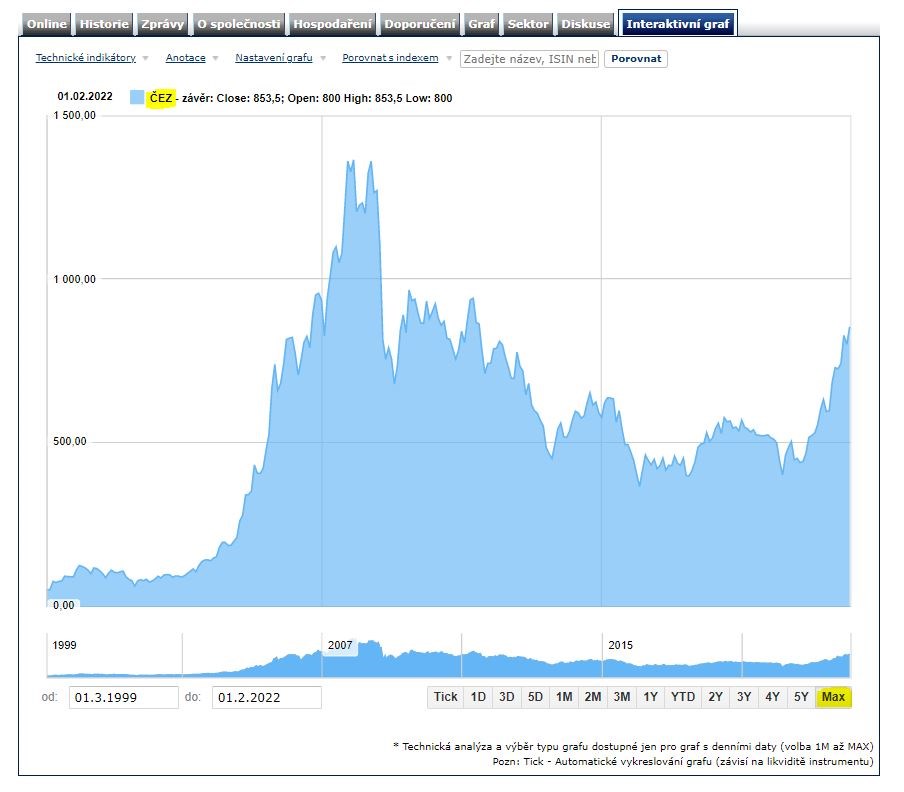
Task: Select the Max time range
Action: pos(833,697)
